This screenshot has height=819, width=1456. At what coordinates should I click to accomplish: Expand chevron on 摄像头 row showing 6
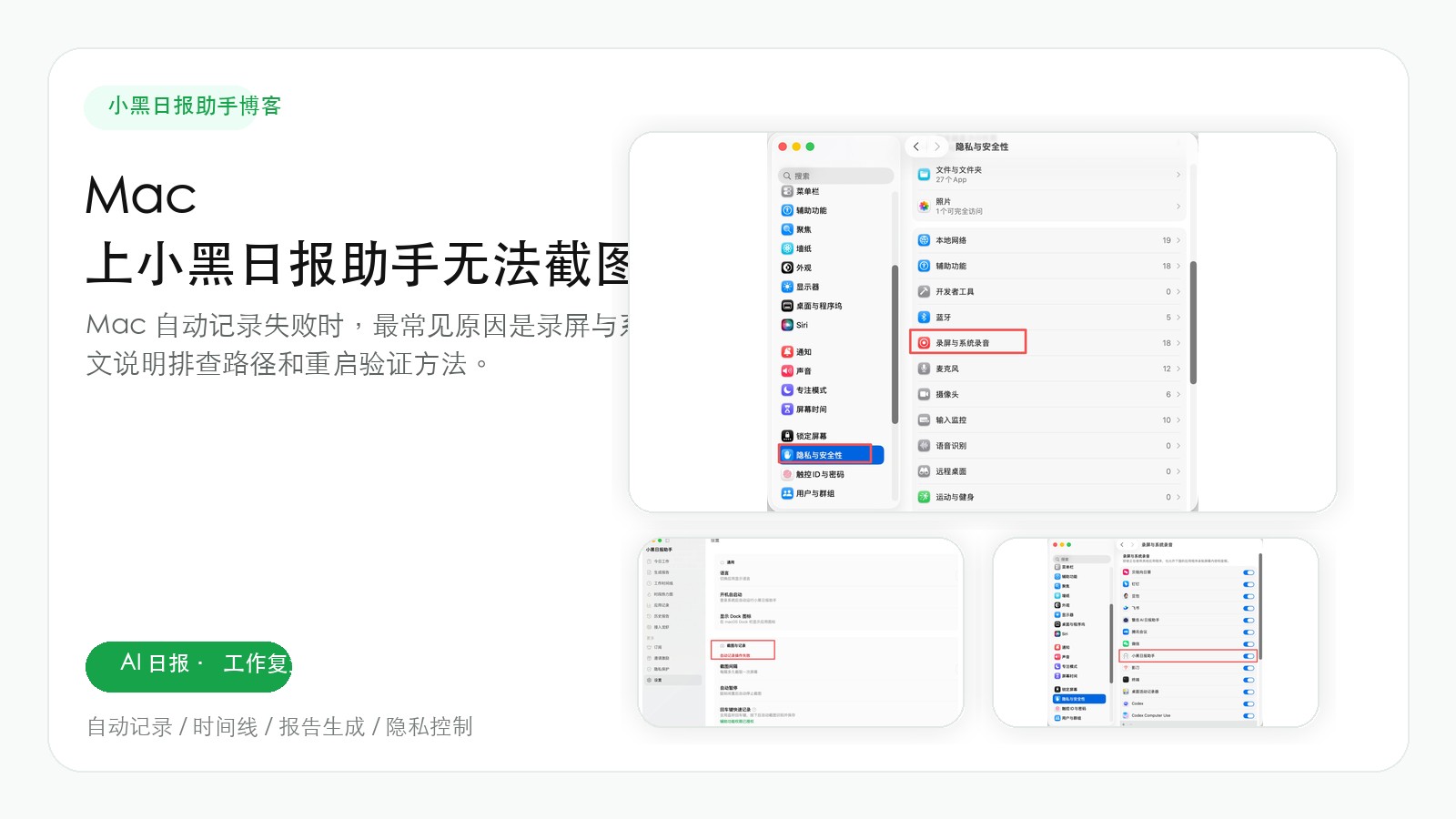(x=1178, y=394)
